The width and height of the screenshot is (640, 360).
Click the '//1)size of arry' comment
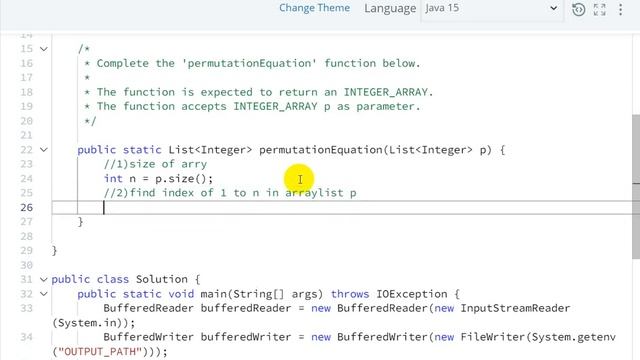coord(155,164)
